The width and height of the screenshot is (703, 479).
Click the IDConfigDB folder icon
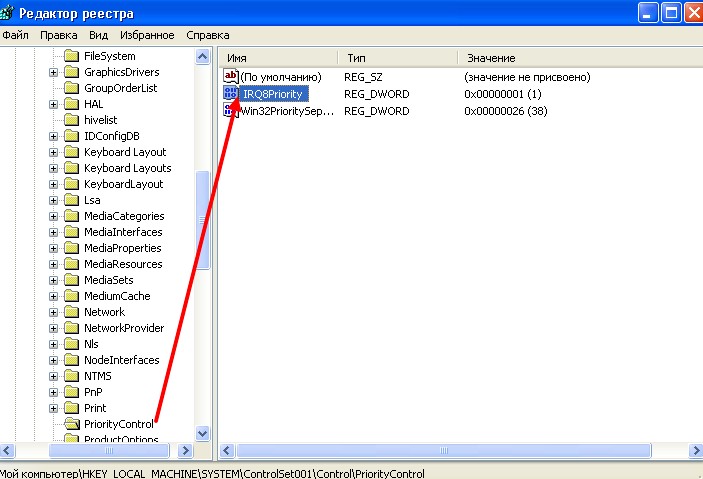[71, 136]
